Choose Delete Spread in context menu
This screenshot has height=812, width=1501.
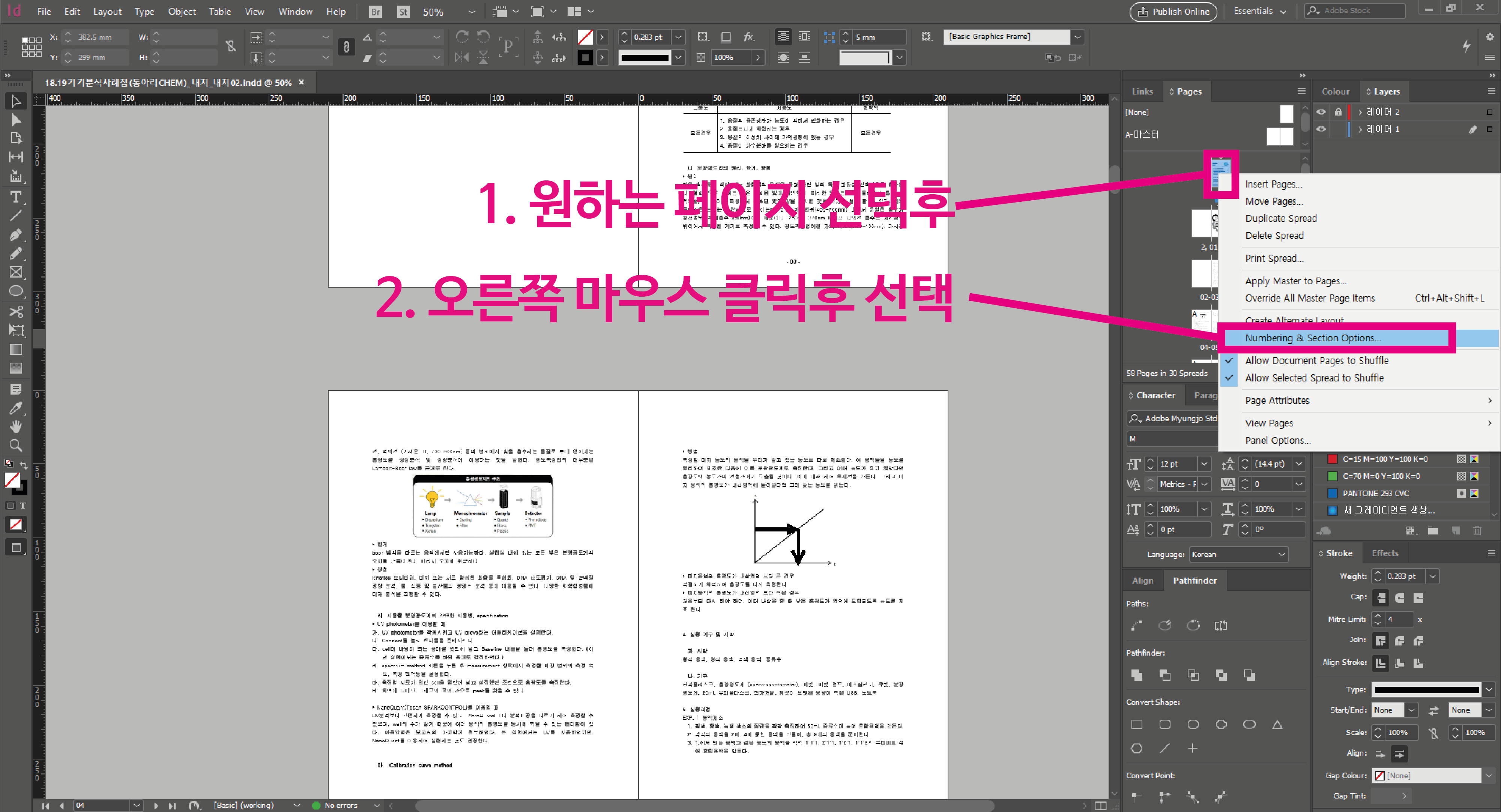pos(1274,235)
